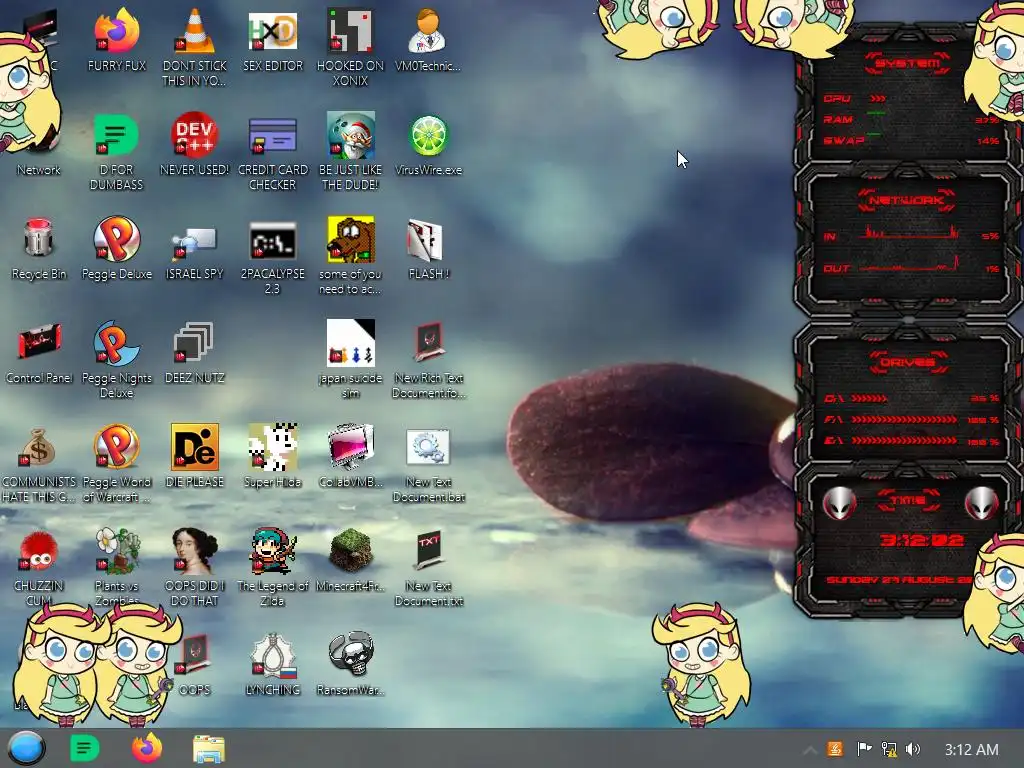Open the green document app on taskbar
Viewport: 1024px width, 768px height.
pyautogui.click(x=84, y=748)
